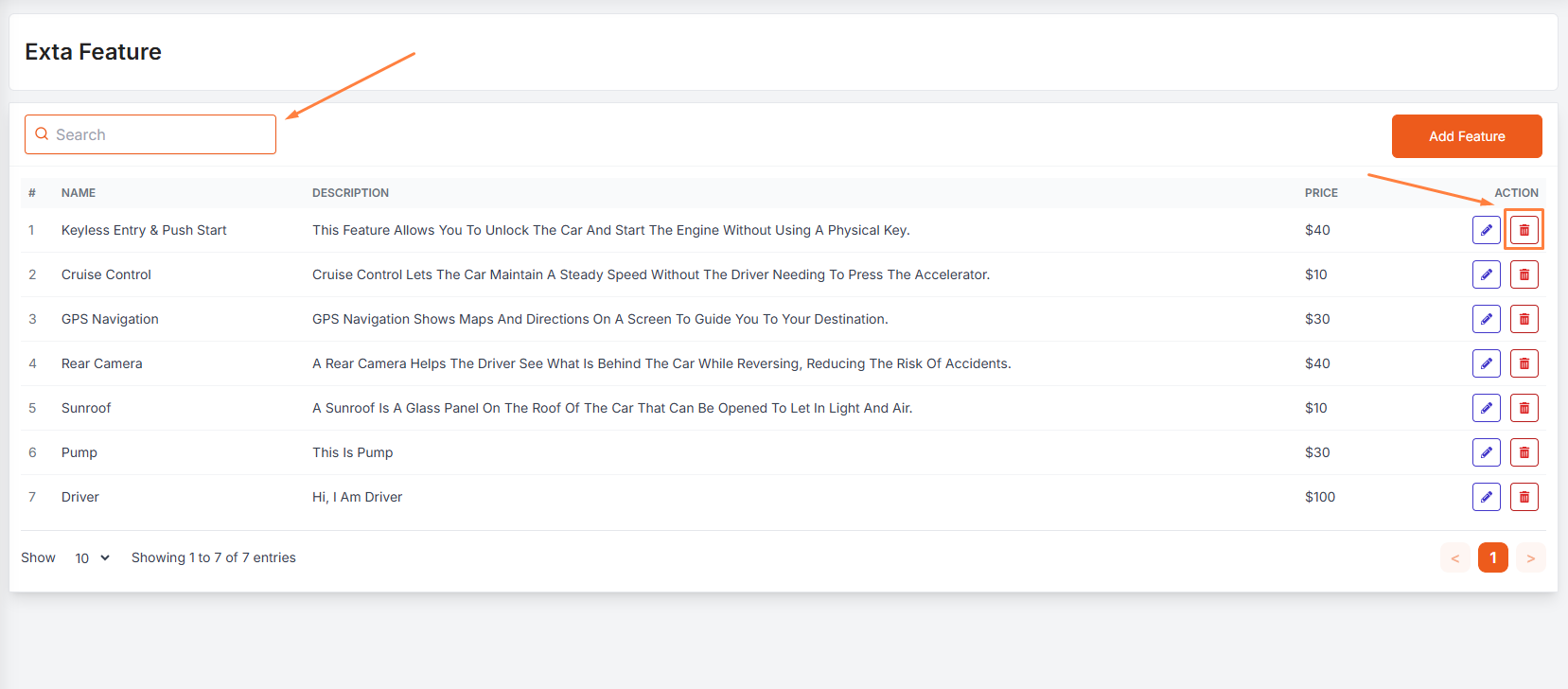The height and width of the screenshot is (689, 1568).
Task: Delete the Rear Camera entry
Action: click(x=1524, y=363)
